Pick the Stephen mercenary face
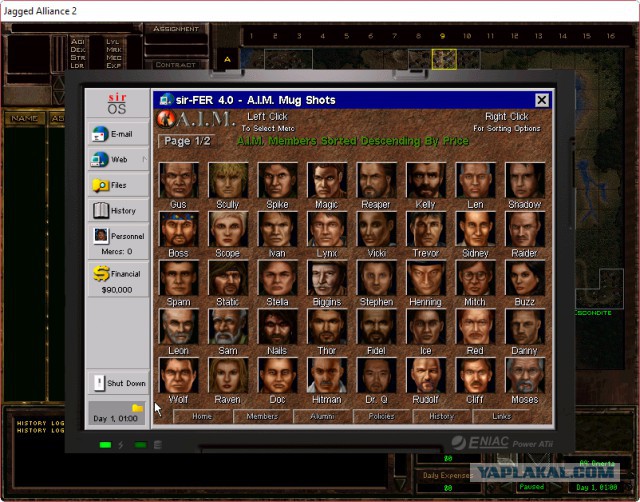 [x=376, y=278]
